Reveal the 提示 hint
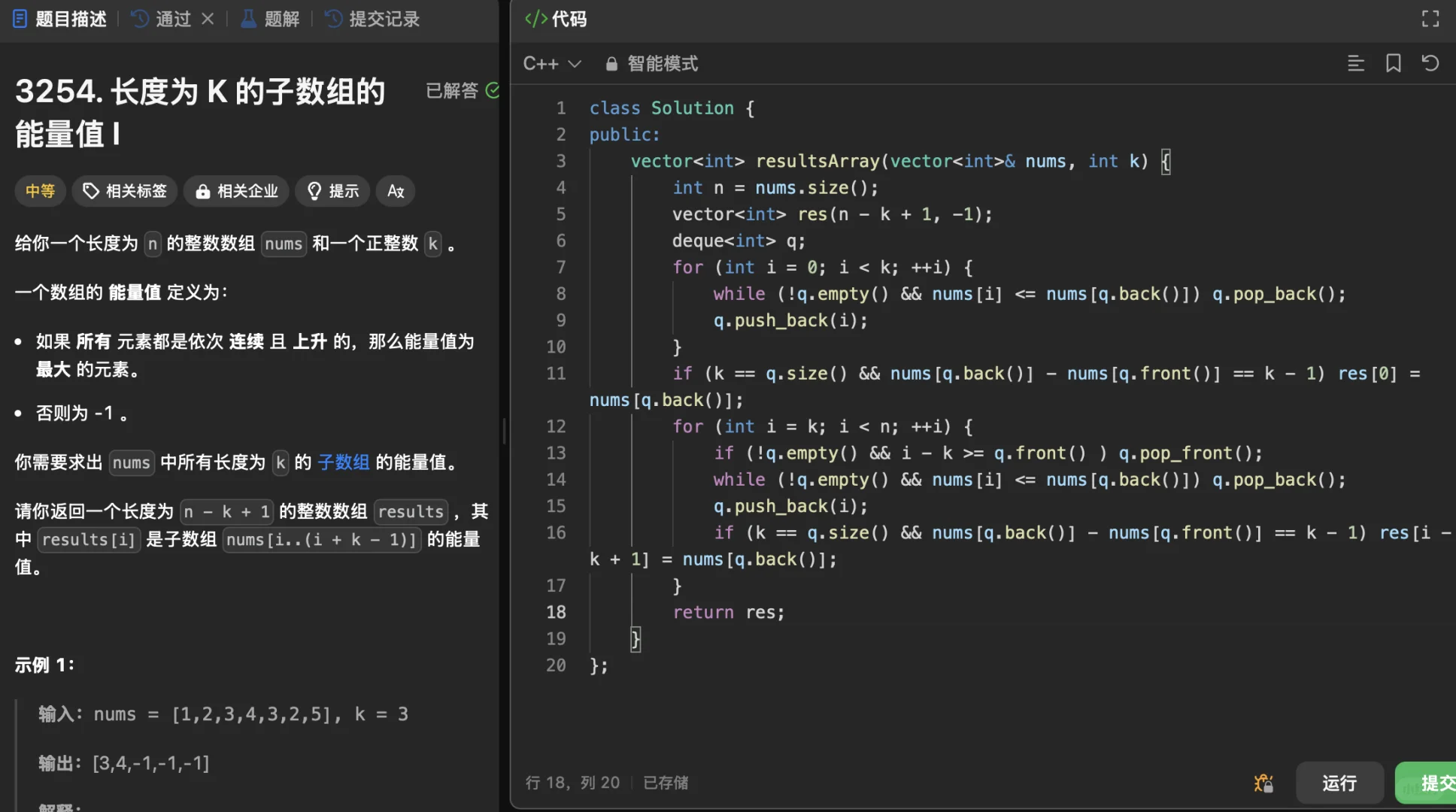1456x812 pixels. point(332,191)
